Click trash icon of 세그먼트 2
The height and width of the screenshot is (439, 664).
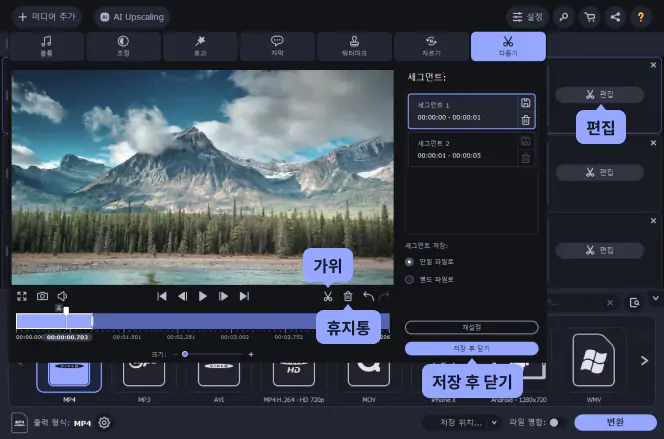526,158
